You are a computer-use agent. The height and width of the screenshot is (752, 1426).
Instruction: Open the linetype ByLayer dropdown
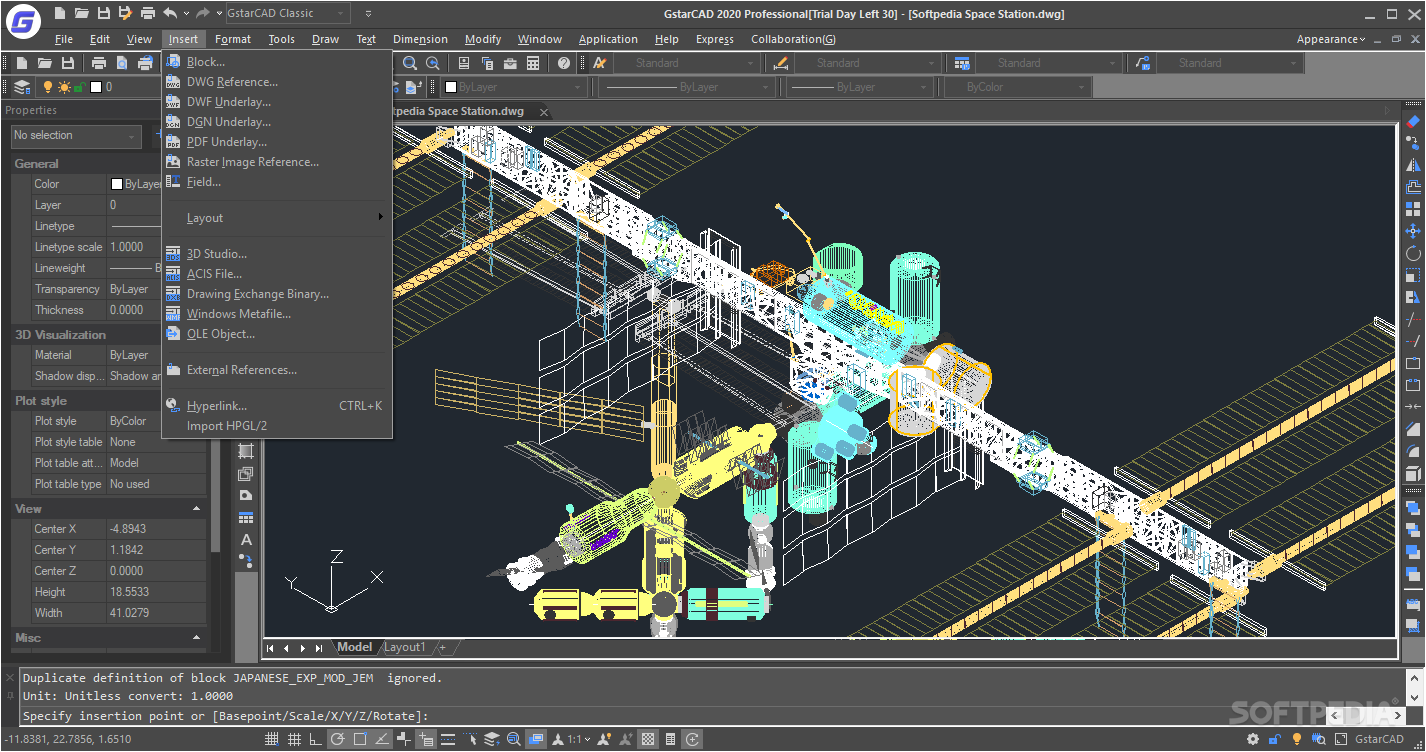[685, 87]
